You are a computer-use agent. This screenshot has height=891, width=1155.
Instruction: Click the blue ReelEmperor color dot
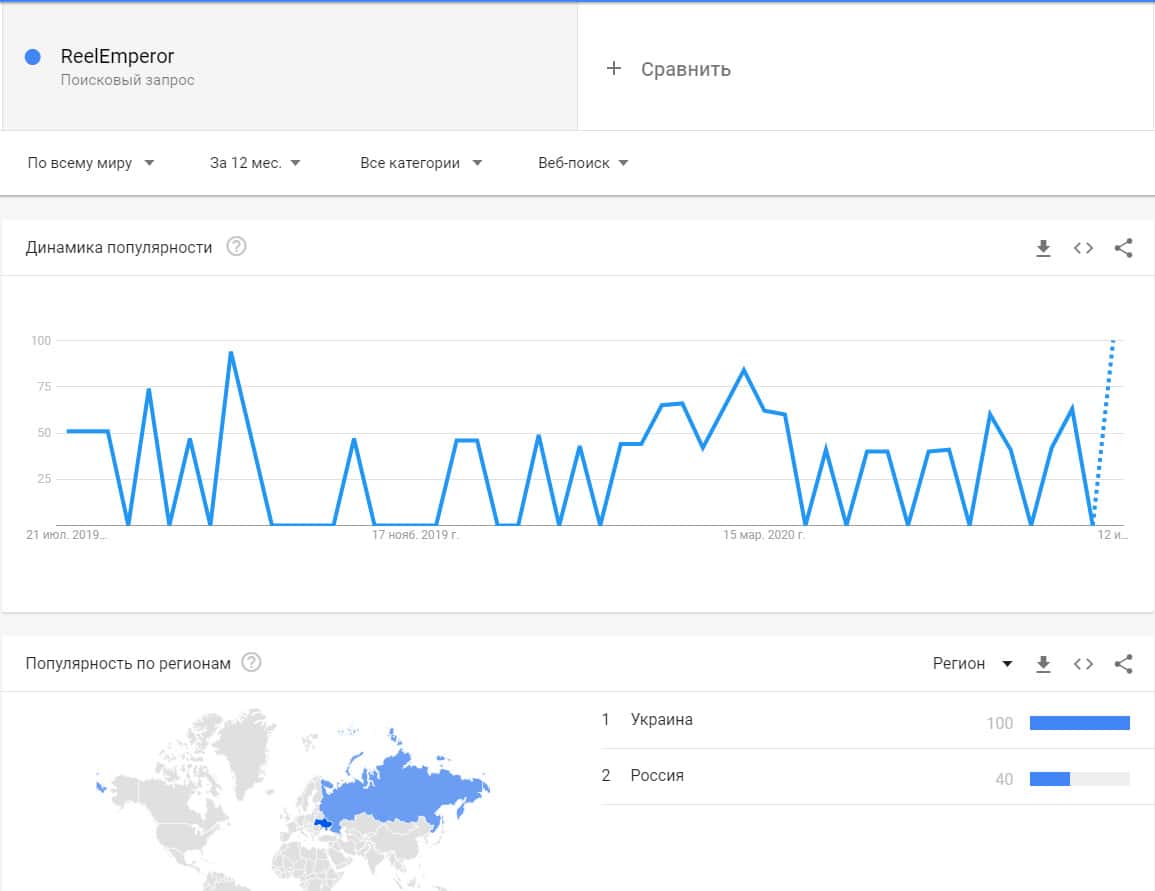(33, 57)
